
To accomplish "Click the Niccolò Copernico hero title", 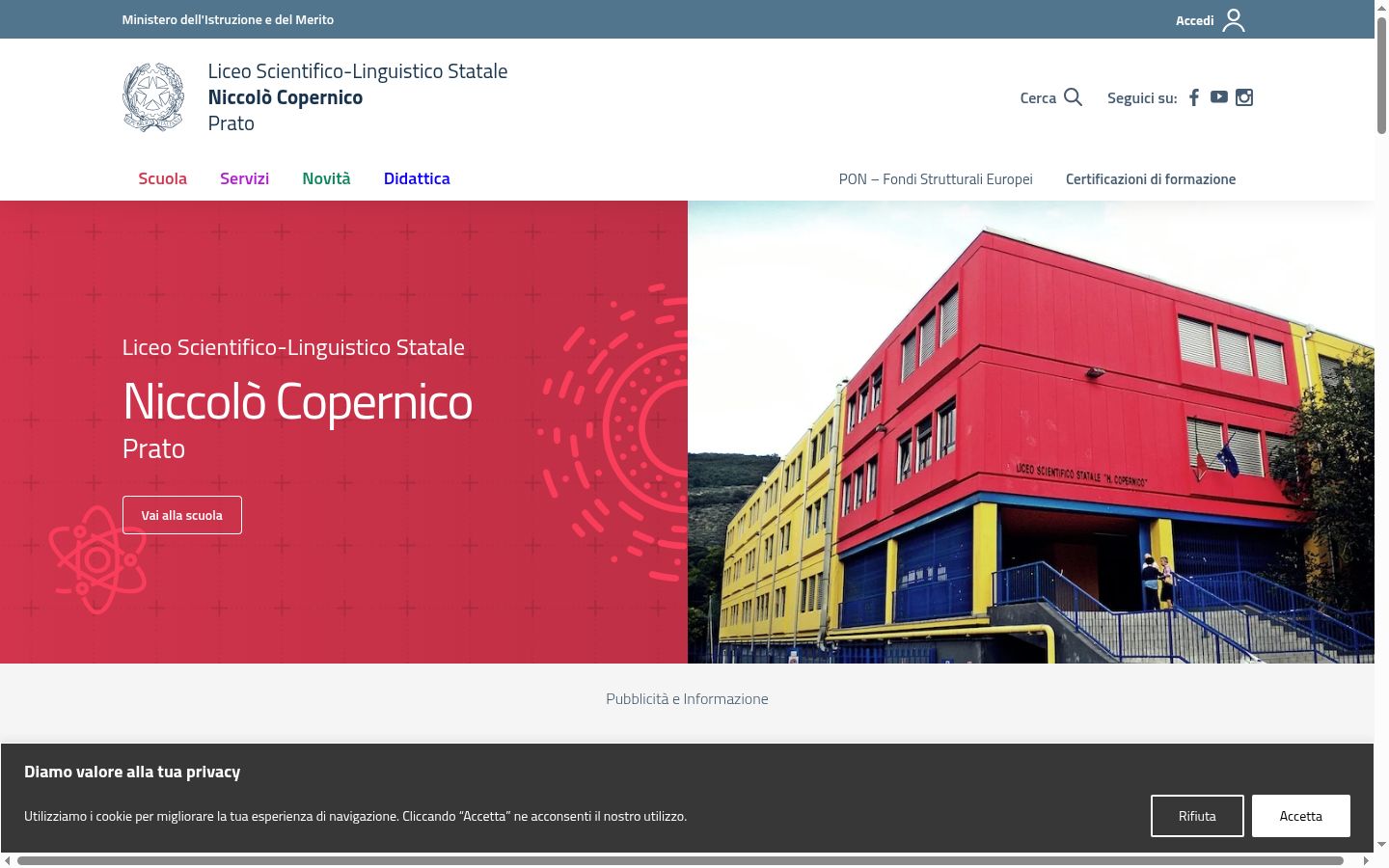I will [297, 401].
